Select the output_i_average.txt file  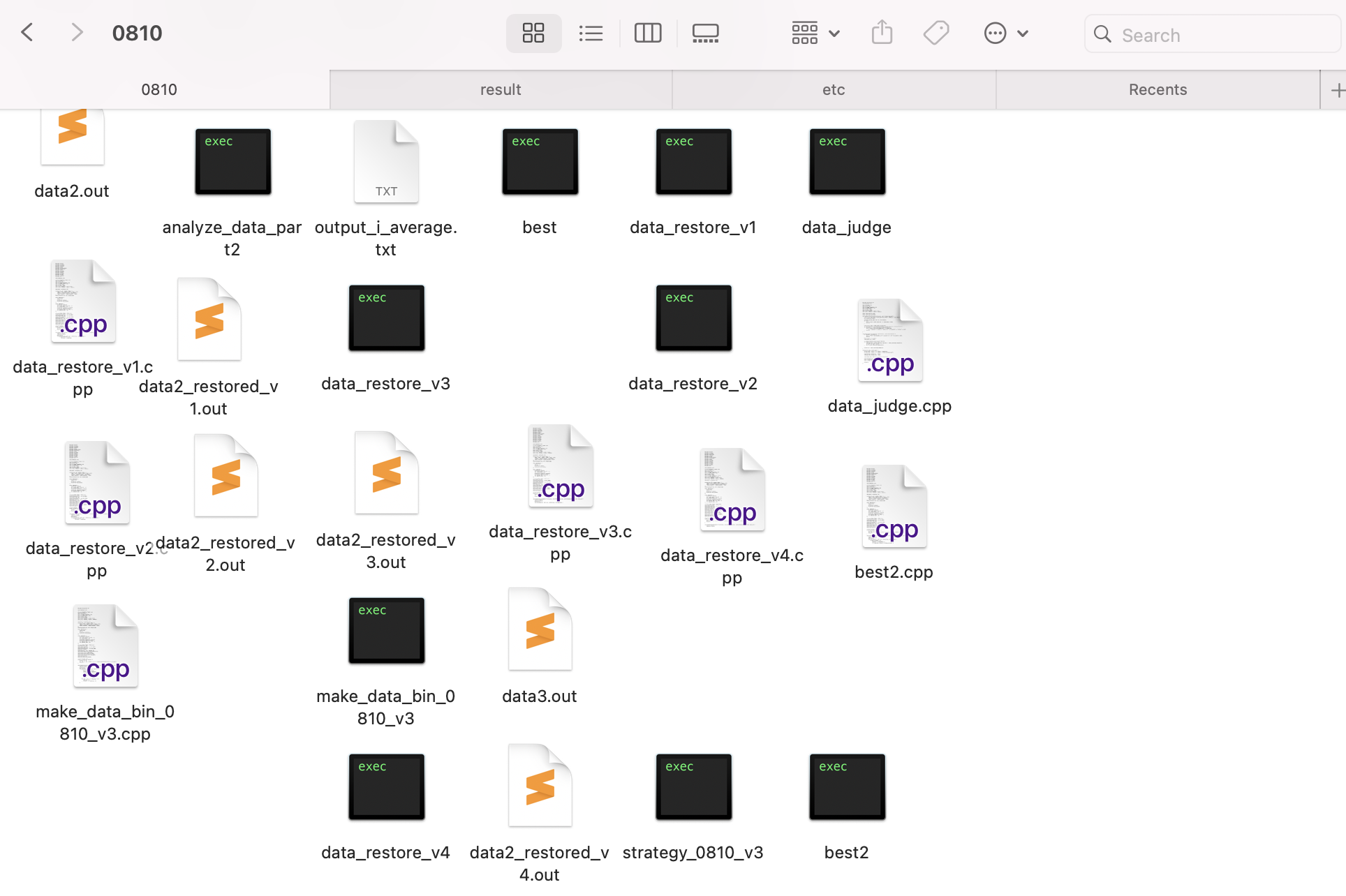pyautogui.click(x=386, y=163)
